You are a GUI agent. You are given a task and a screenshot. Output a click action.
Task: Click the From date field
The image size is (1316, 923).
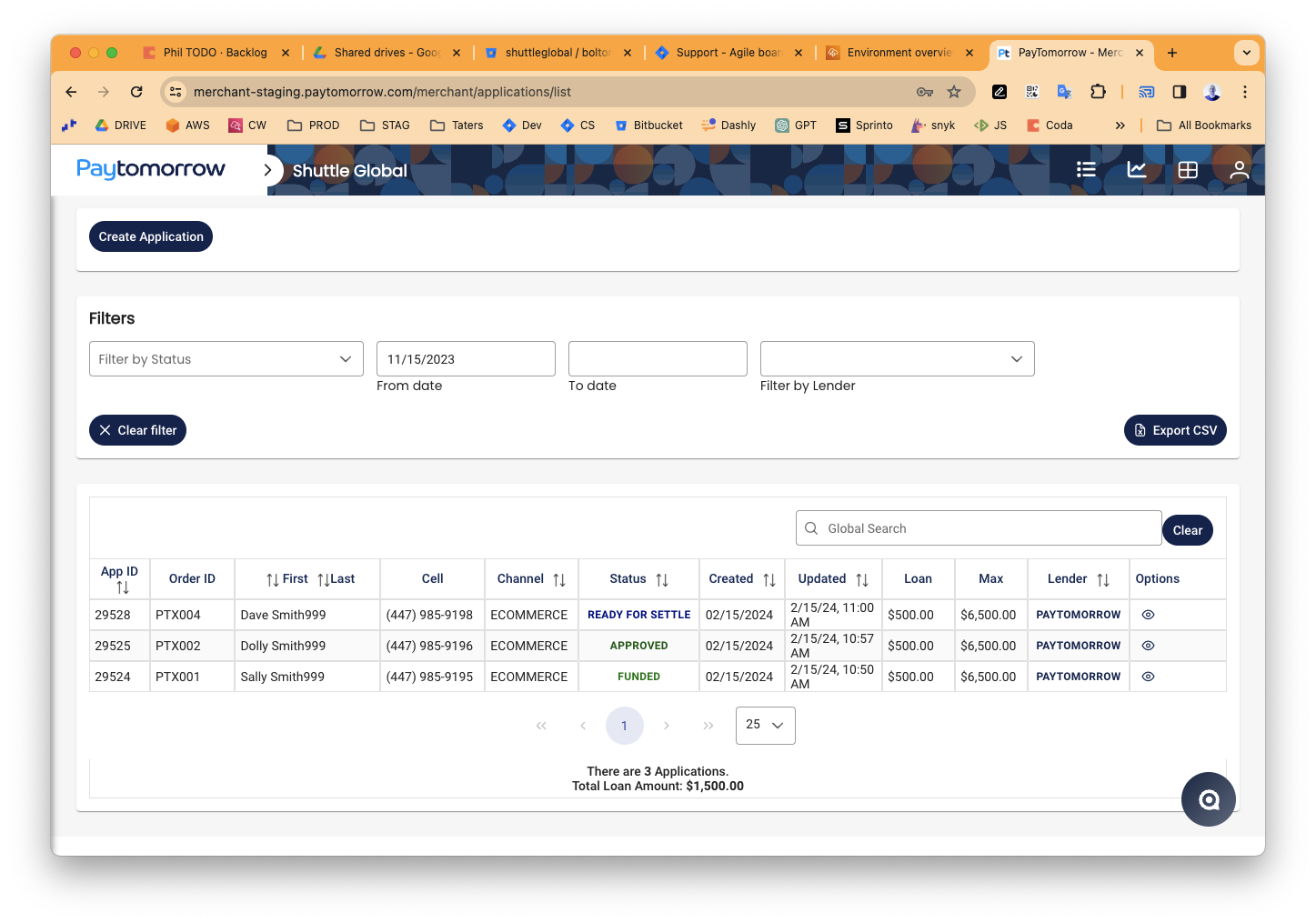pos(466,359)
